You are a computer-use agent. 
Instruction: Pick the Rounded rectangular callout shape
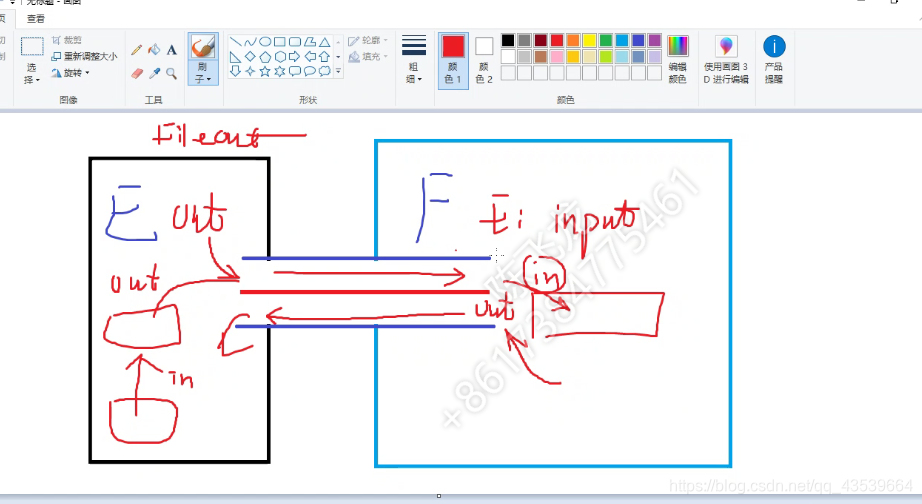295,71
